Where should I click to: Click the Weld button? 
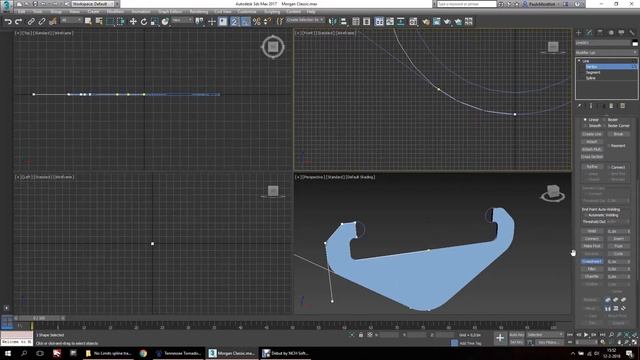pos(592,231)
